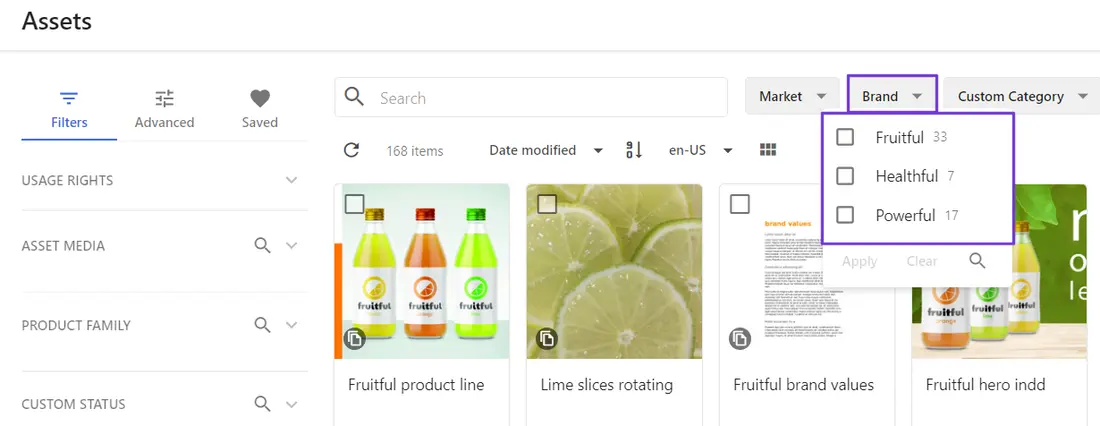Click search icon in Brand dropdown
This screenshot has height=426, width=1100.
pyautogui.click(x=977, y=261)
